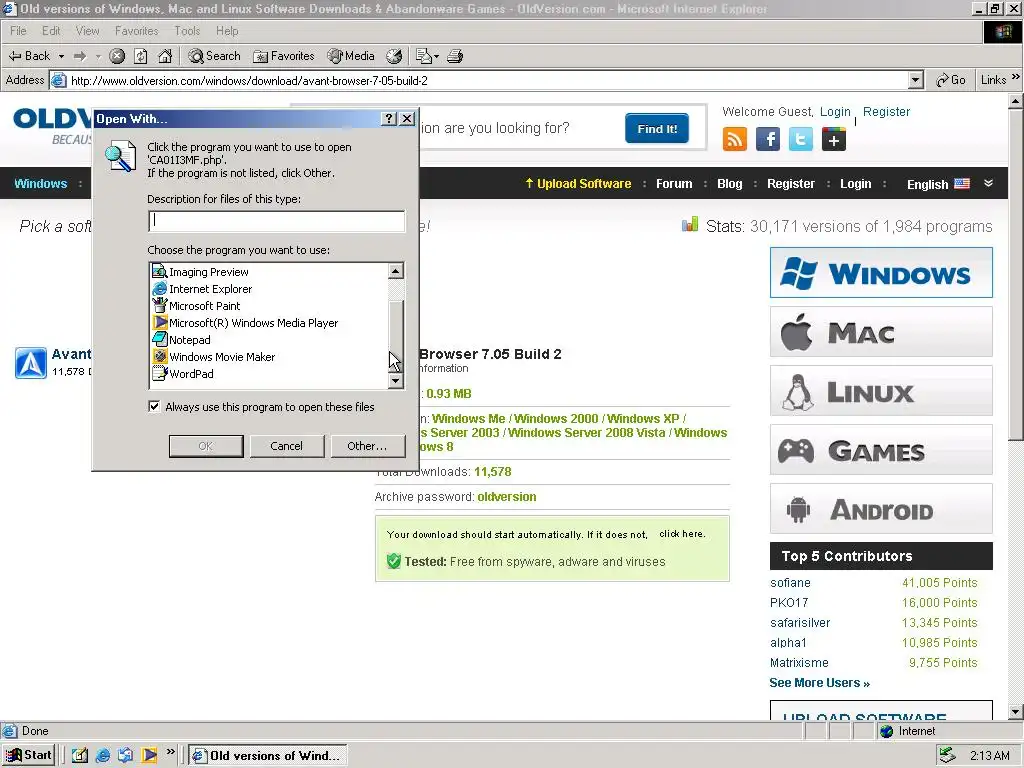The height and width of the screenshot is (768, 1024).
Task: Click the Forward arrow icon
Action: [x=80, y=56]
